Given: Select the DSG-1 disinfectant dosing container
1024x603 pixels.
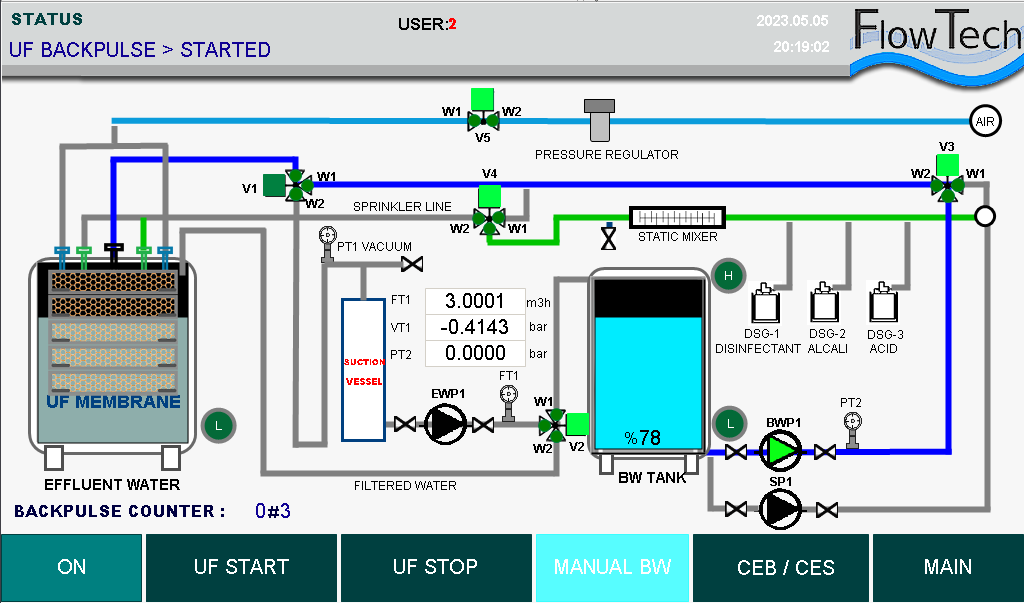Looking at the screenshot, I should point(766,304).
